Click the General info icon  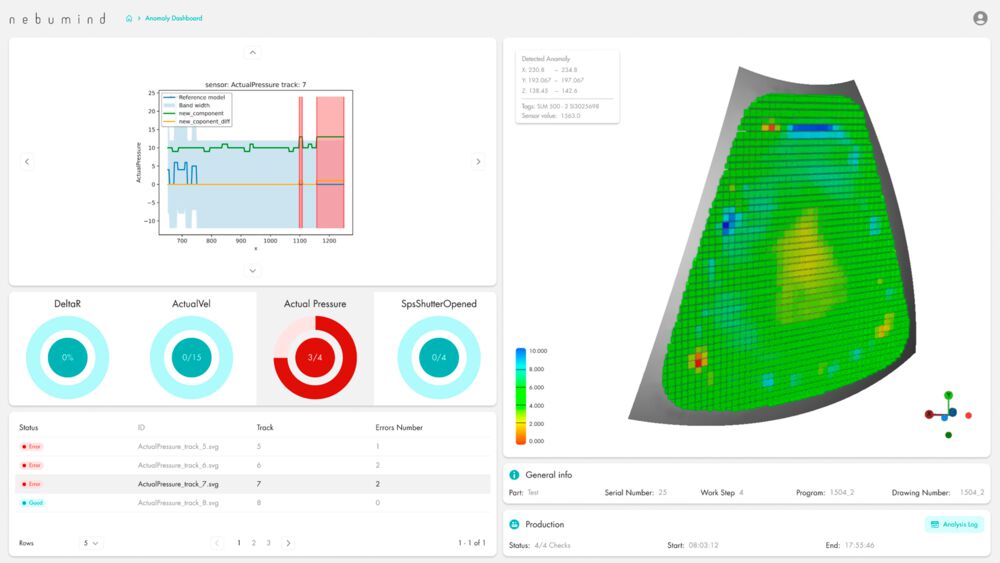click(515, 475)
